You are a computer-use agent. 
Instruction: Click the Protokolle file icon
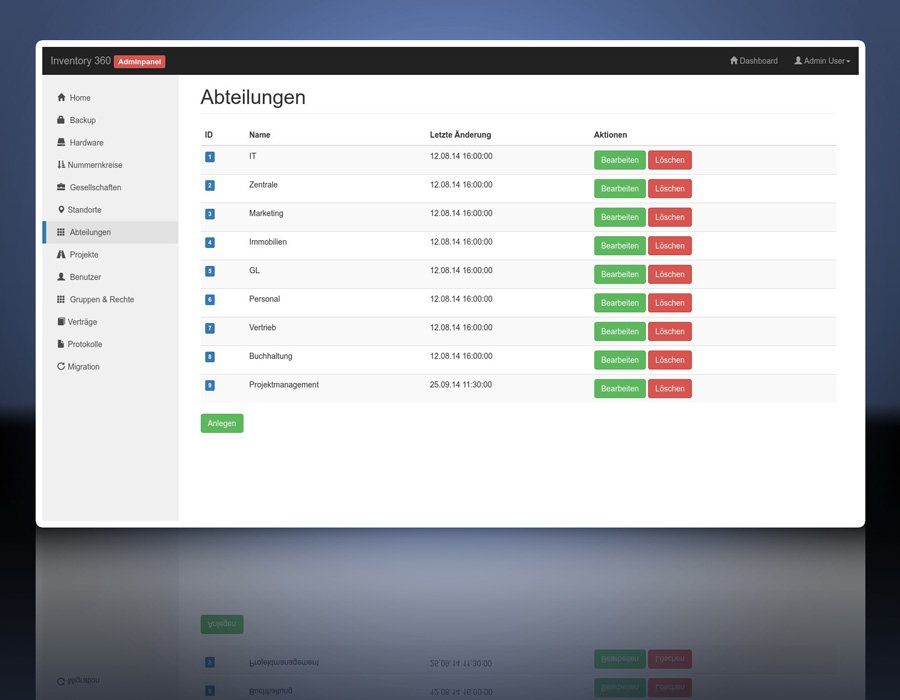pyautogui.click(x=61, y=344)
